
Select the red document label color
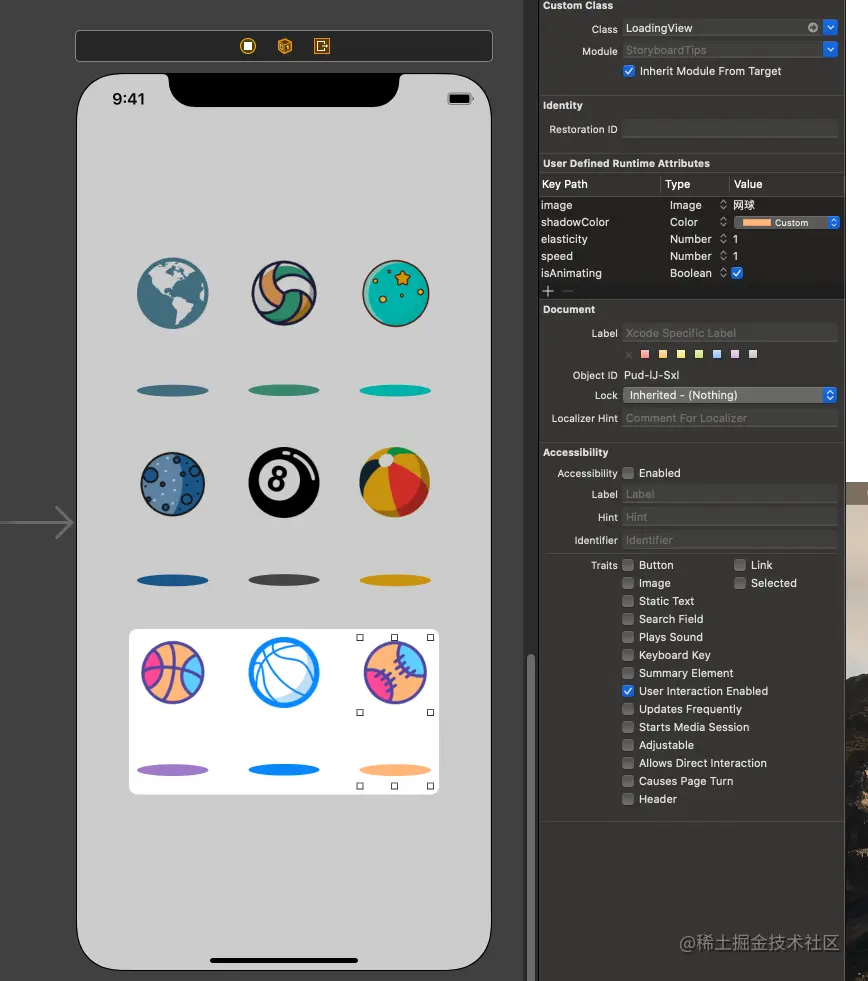click(x=645, y=354)
